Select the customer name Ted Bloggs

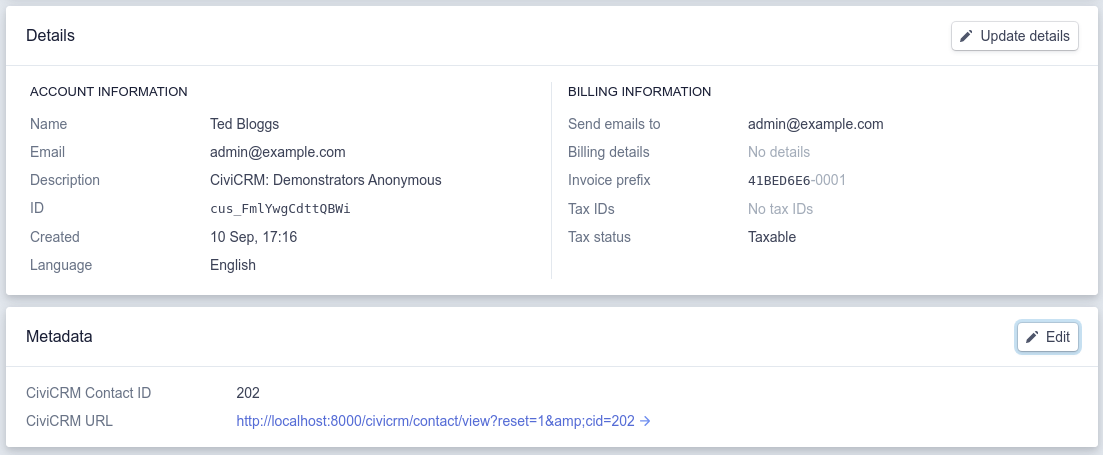pos(244,124)
